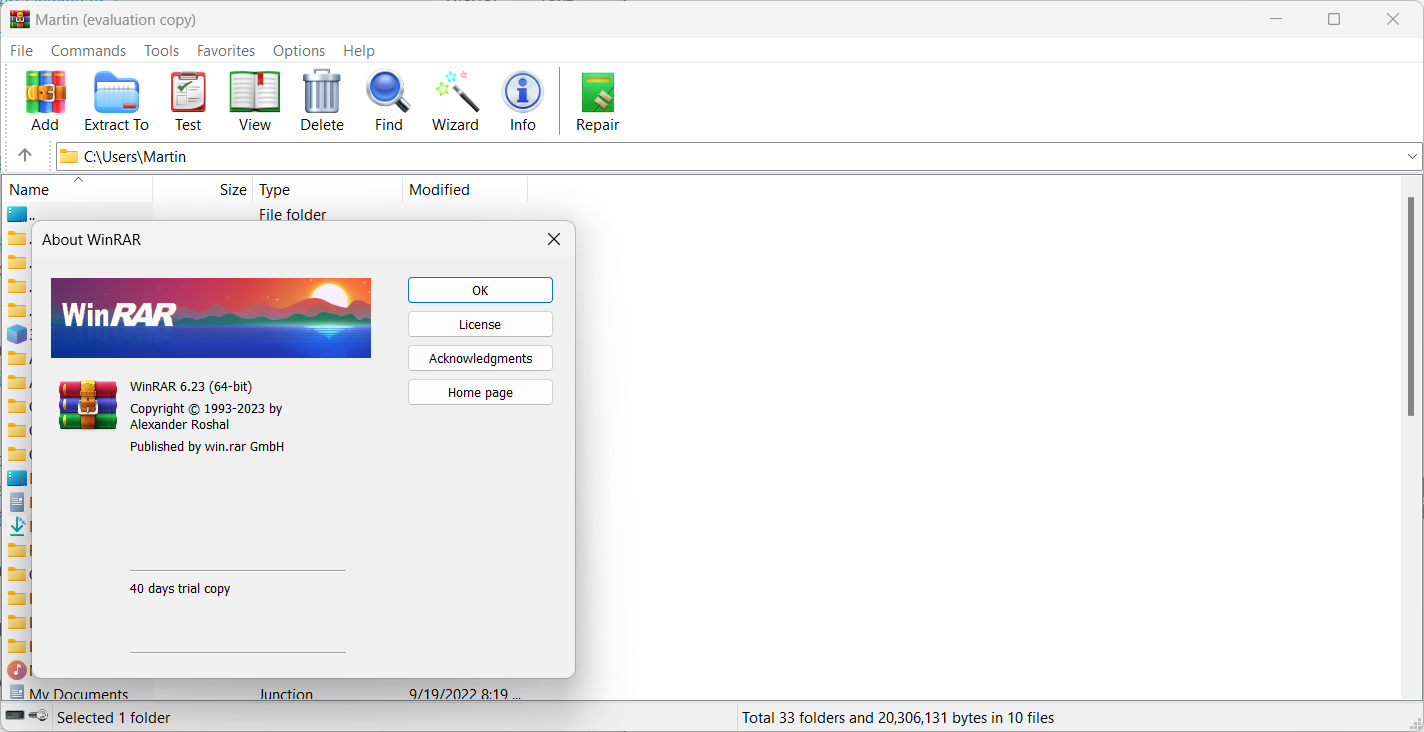Screen dimensions: 1424x732
Task: Open the Find files tool
Action: tap(388, 100)
